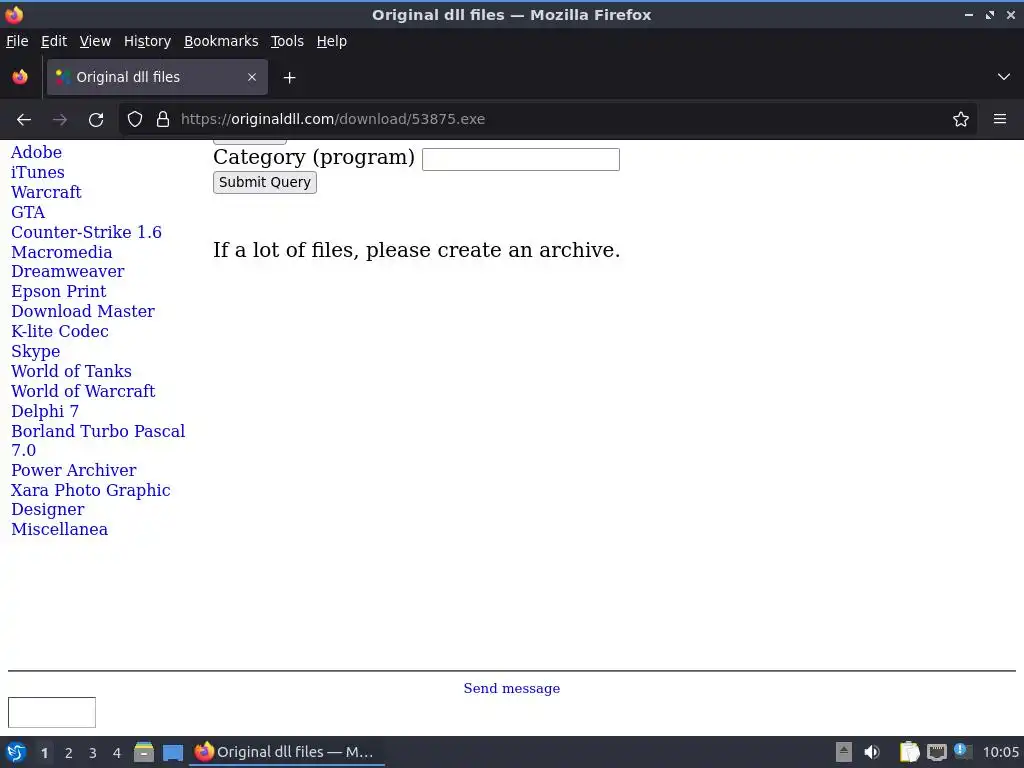
Task: Open the Skype category link
Action: [36, 351]
